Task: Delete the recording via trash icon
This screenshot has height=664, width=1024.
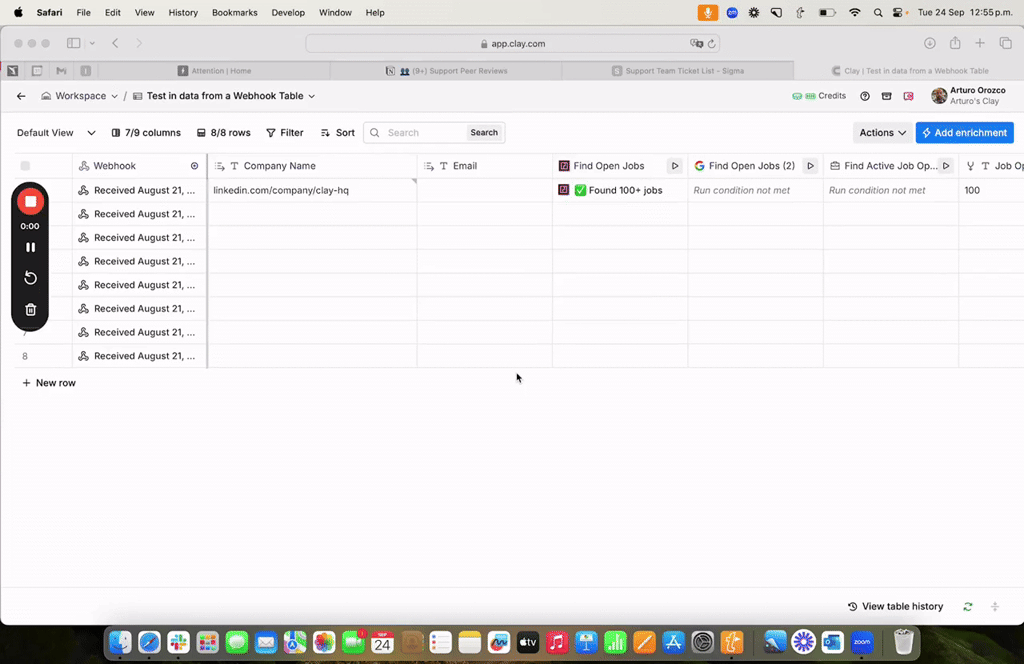Action: pos(30,310)
